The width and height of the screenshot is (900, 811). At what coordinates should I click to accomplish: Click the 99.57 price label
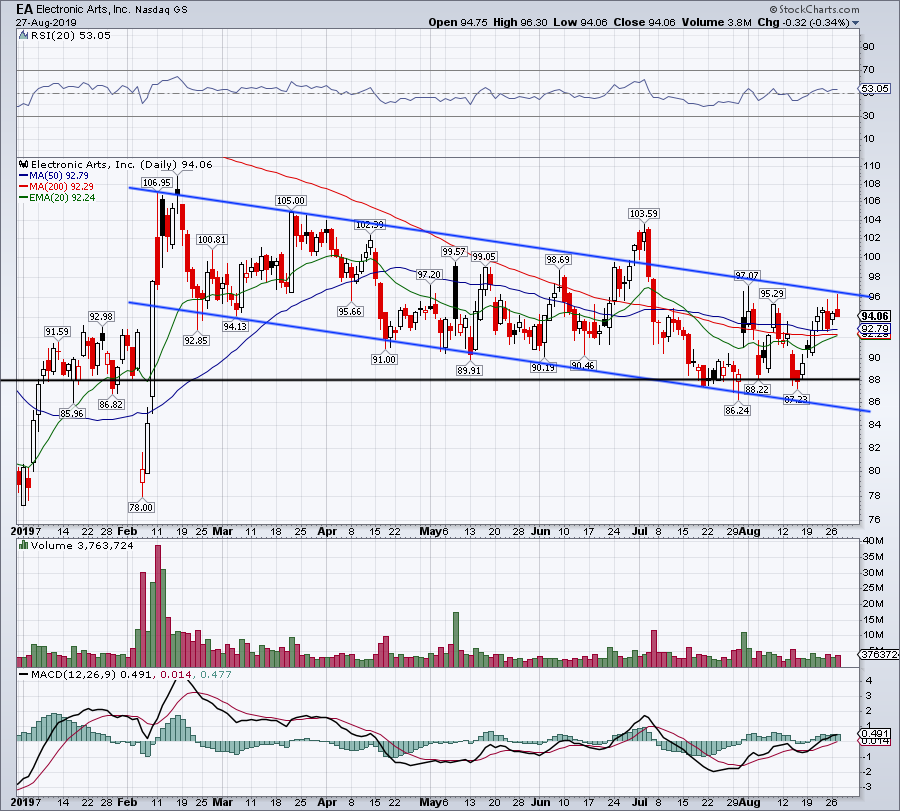(454, 252)
